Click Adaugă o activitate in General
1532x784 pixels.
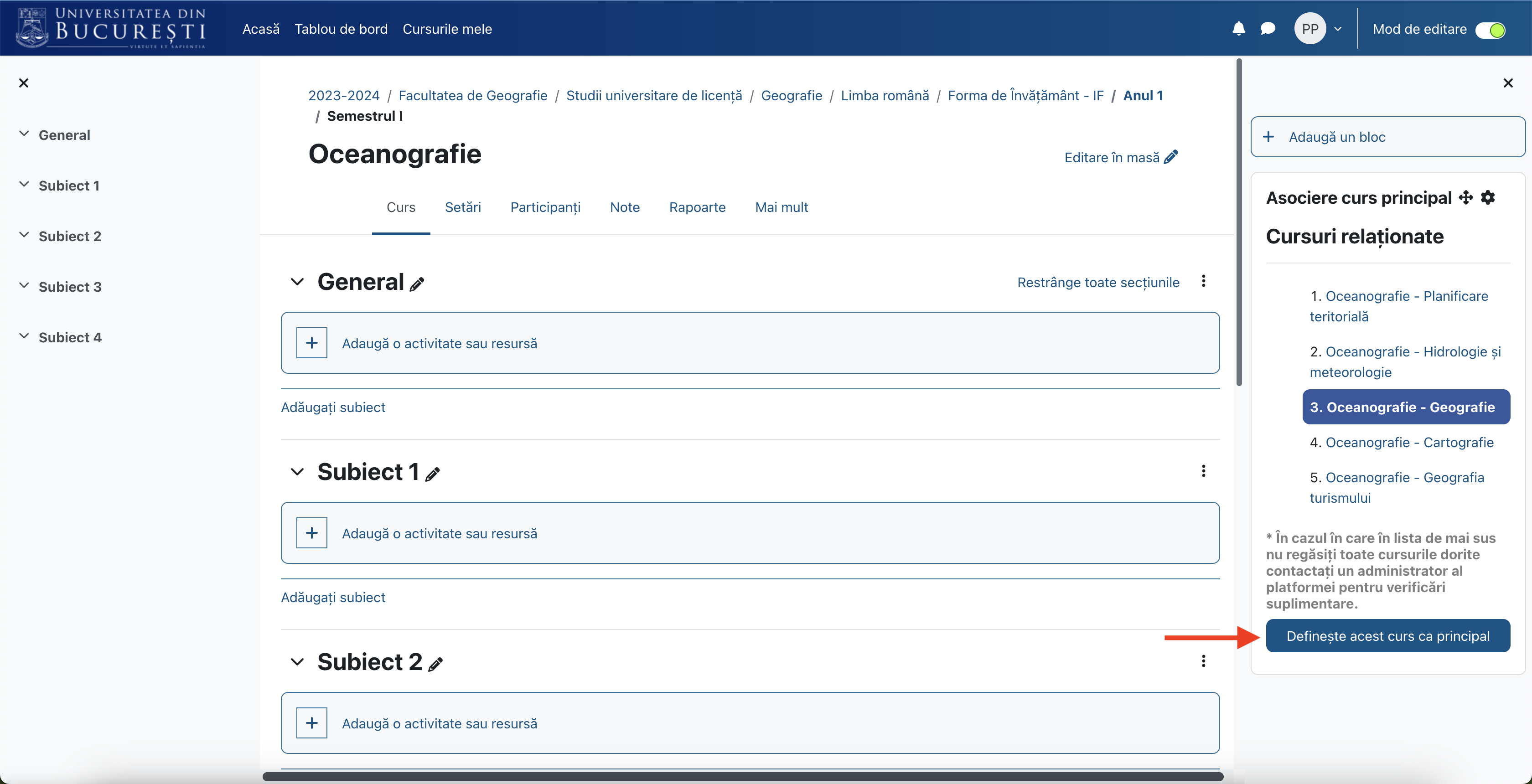point(440,344)
